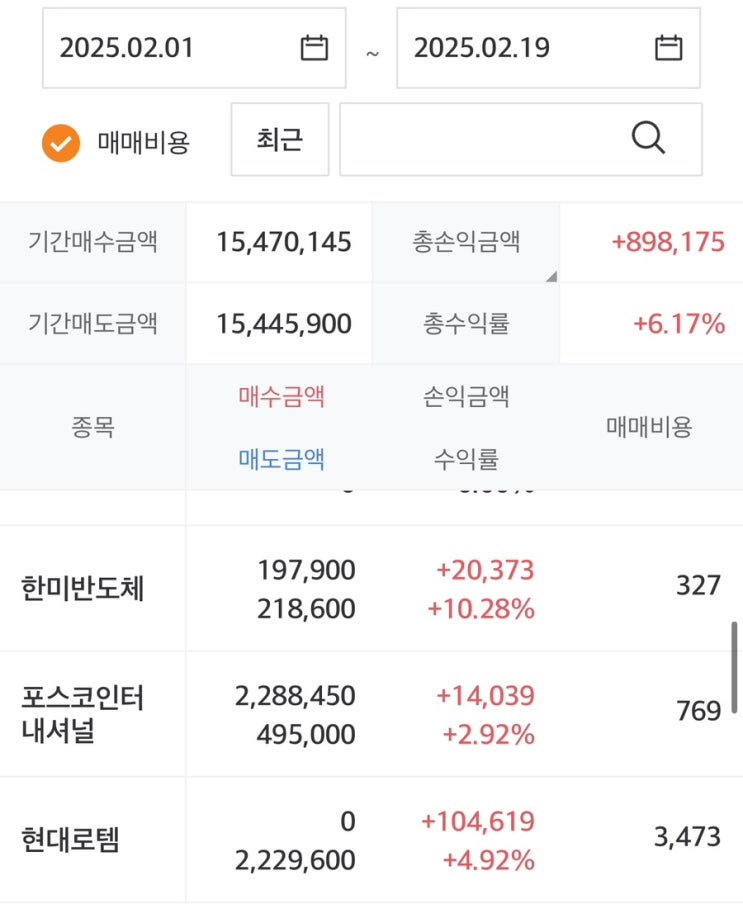The width and height of the screenshot is (743, 904).
Task: Sort by 매도금액 column header
Action: 281,459
